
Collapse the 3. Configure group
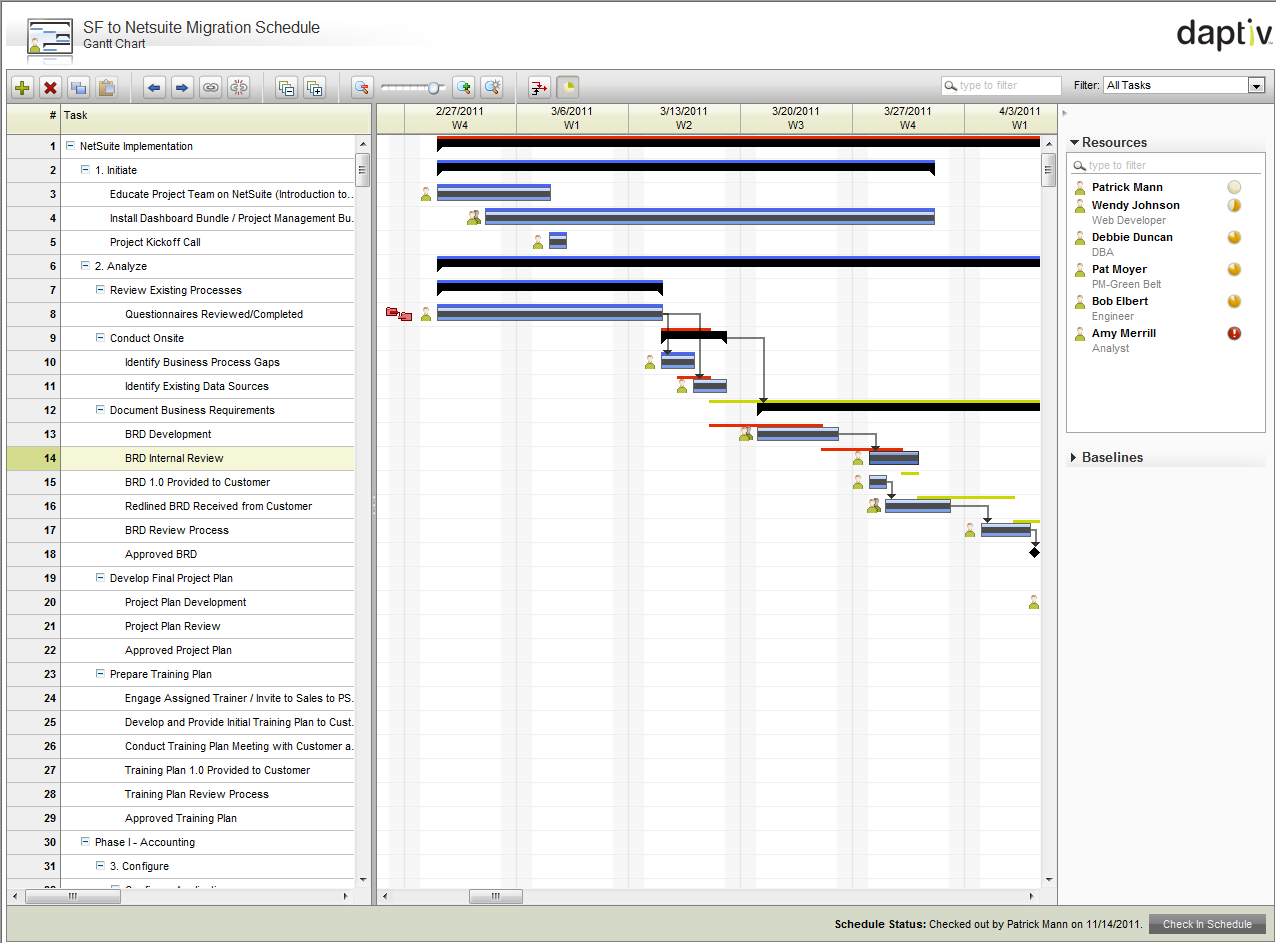pyautogui.click(x=100, y=866)
